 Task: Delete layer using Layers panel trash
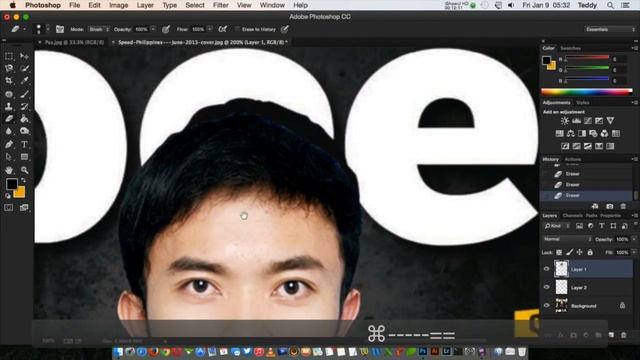623,335
